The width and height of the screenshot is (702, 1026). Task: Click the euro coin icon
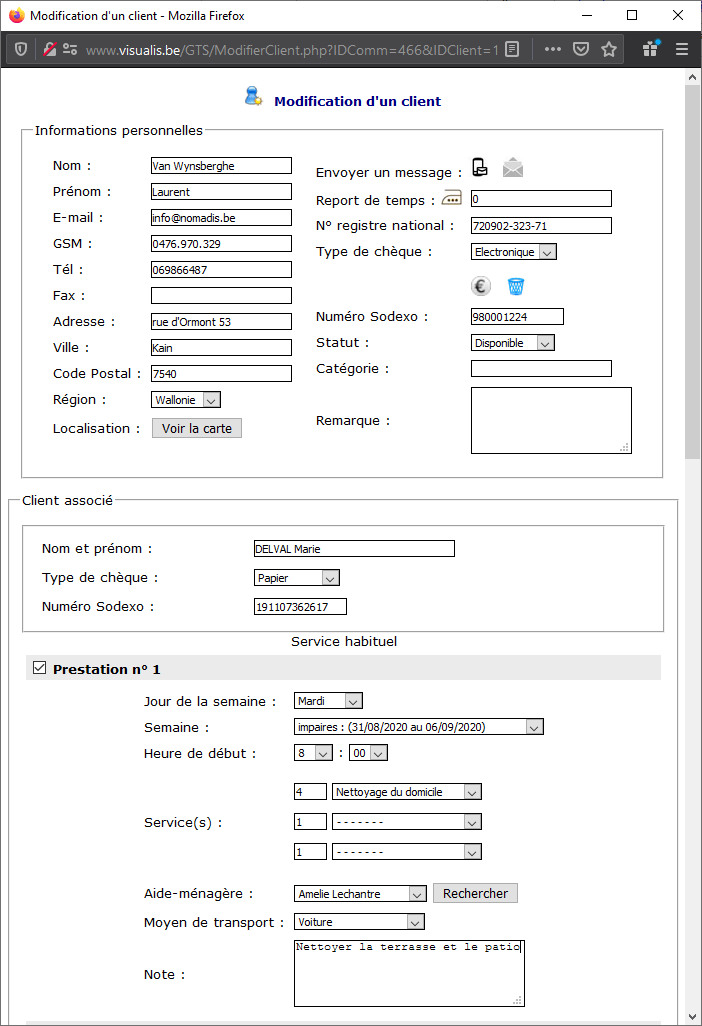point(481,286)
